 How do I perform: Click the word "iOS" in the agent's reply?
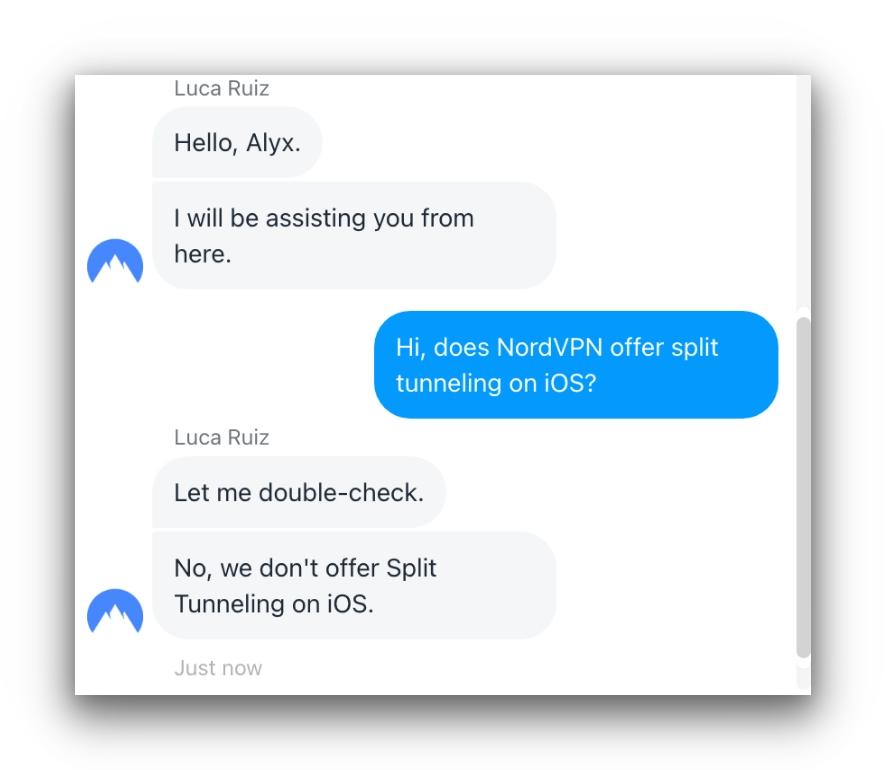[x=350, y=604]
